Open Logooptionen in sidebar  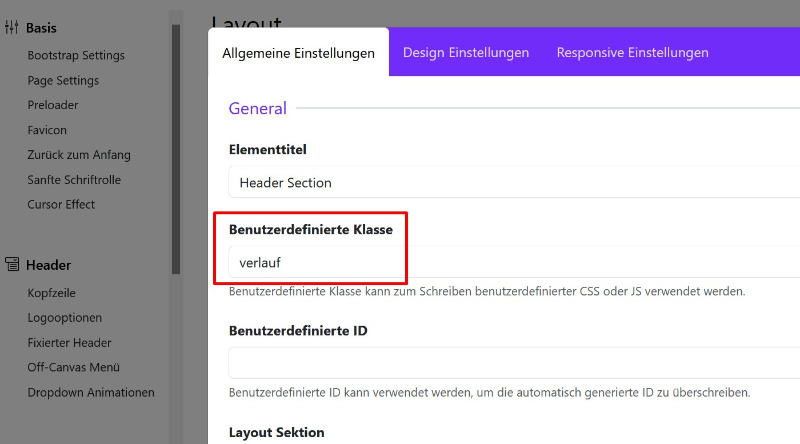65,318
